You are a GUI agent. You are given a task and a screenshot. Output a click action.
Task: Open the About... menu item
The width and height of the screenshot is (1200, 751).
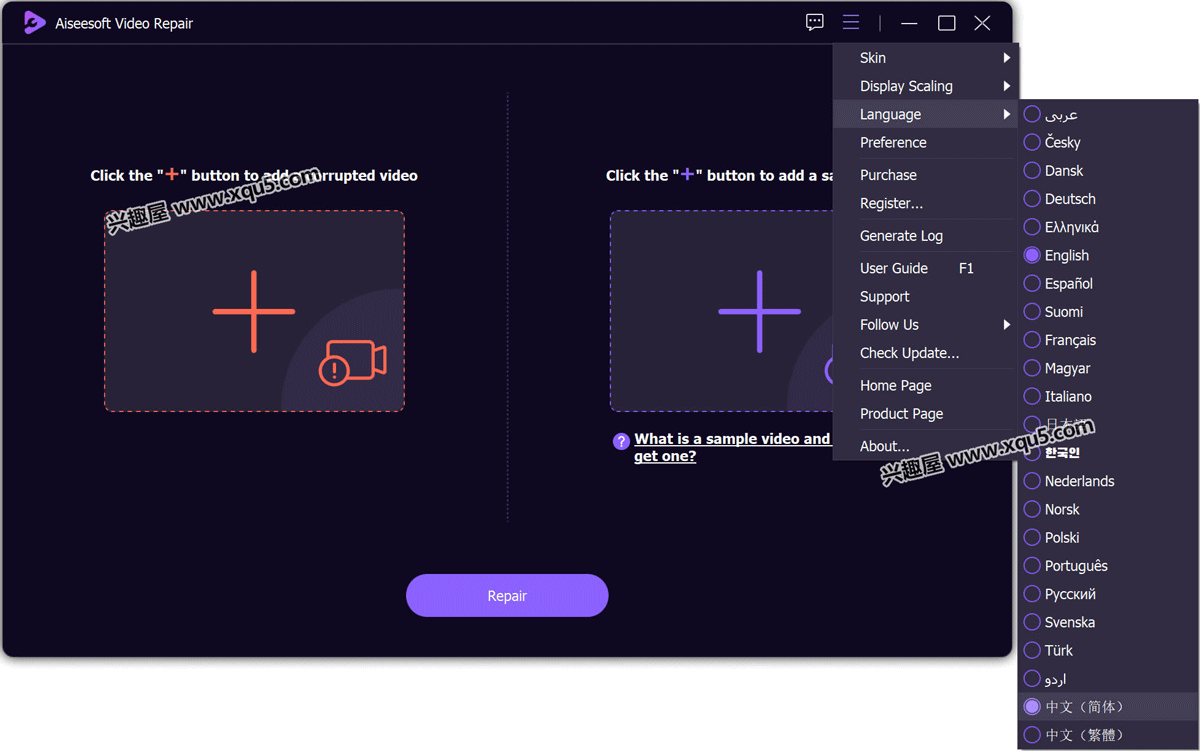click(925, 446)
